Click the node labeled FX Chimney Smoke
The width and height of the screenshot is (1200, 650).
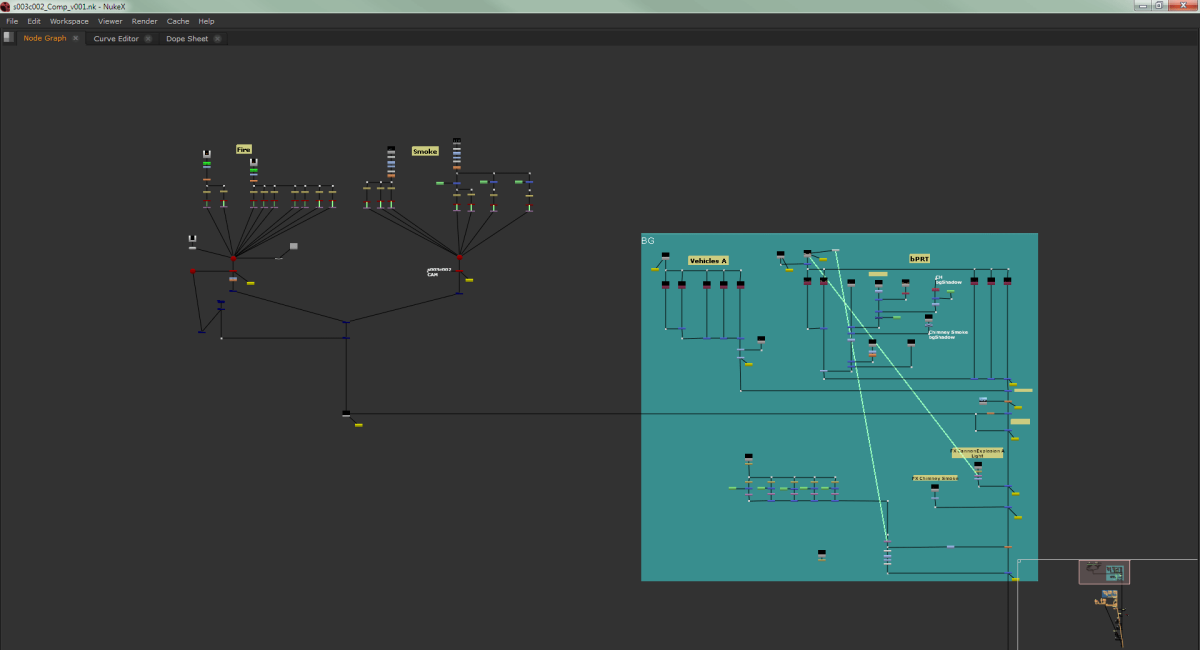933,477
